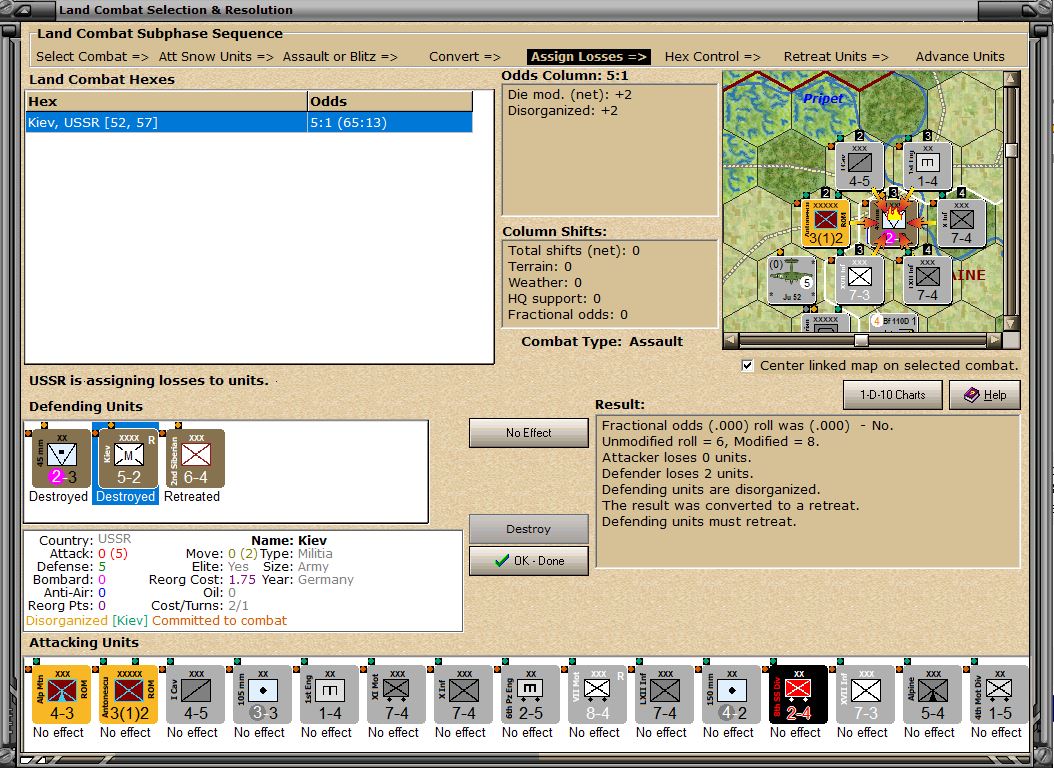Click the Antonescu HQ counter on map
The width and height of the screenshot is (1054, 768).
coord(826,222)
